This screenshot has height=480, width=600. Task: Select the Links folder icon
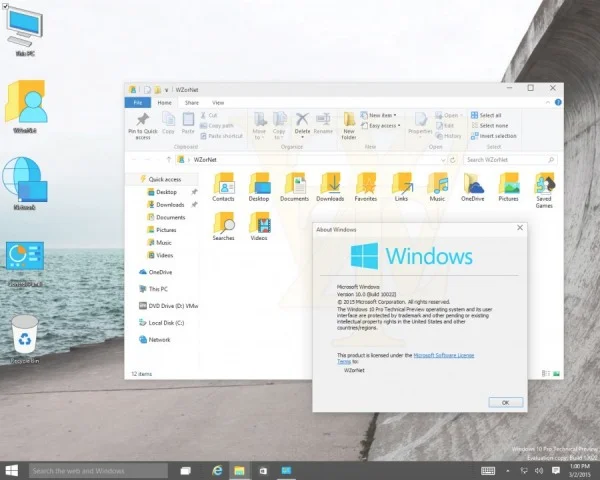point(401,187)
